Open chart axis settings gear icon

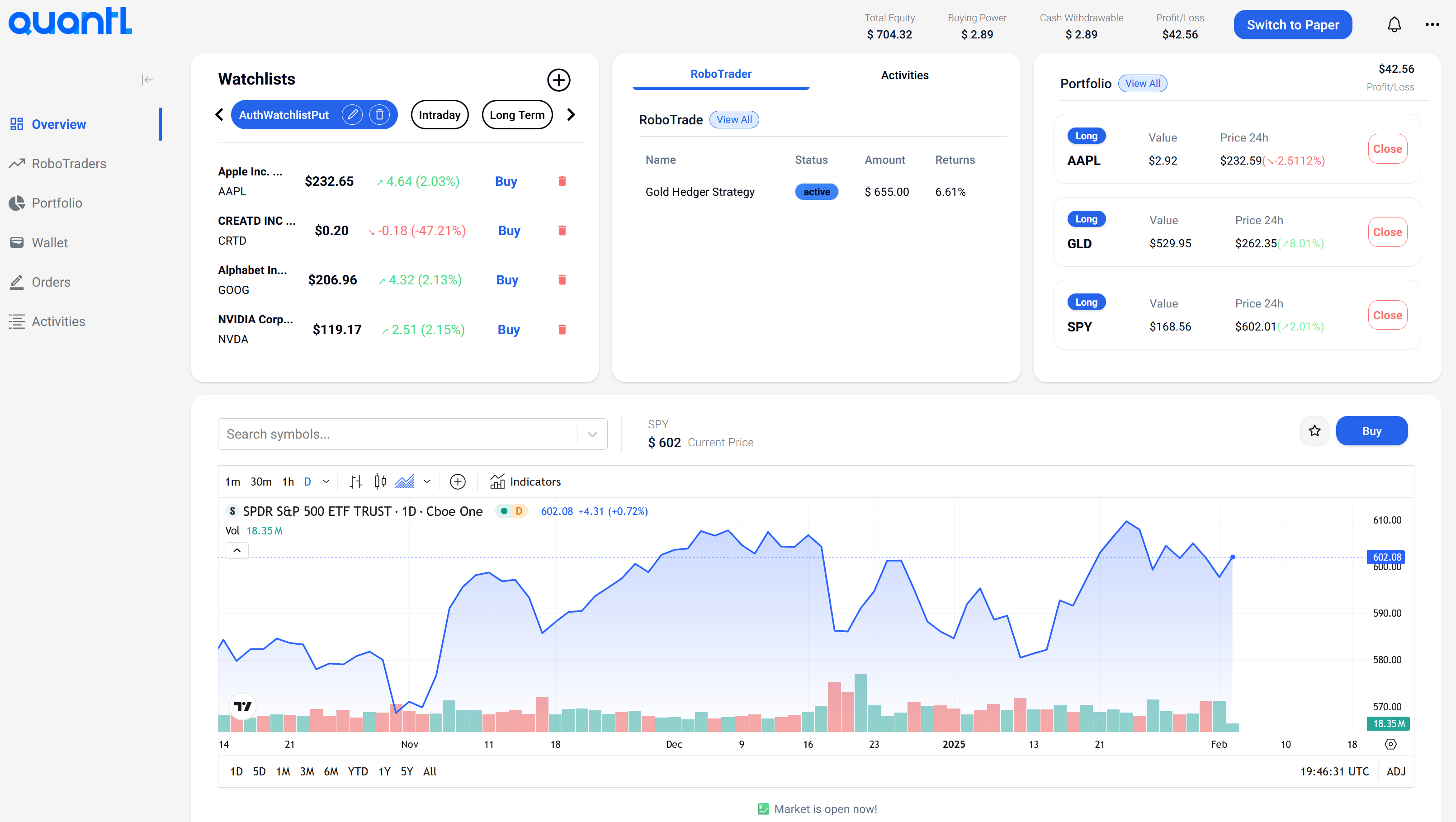(x=1390, y=744)
